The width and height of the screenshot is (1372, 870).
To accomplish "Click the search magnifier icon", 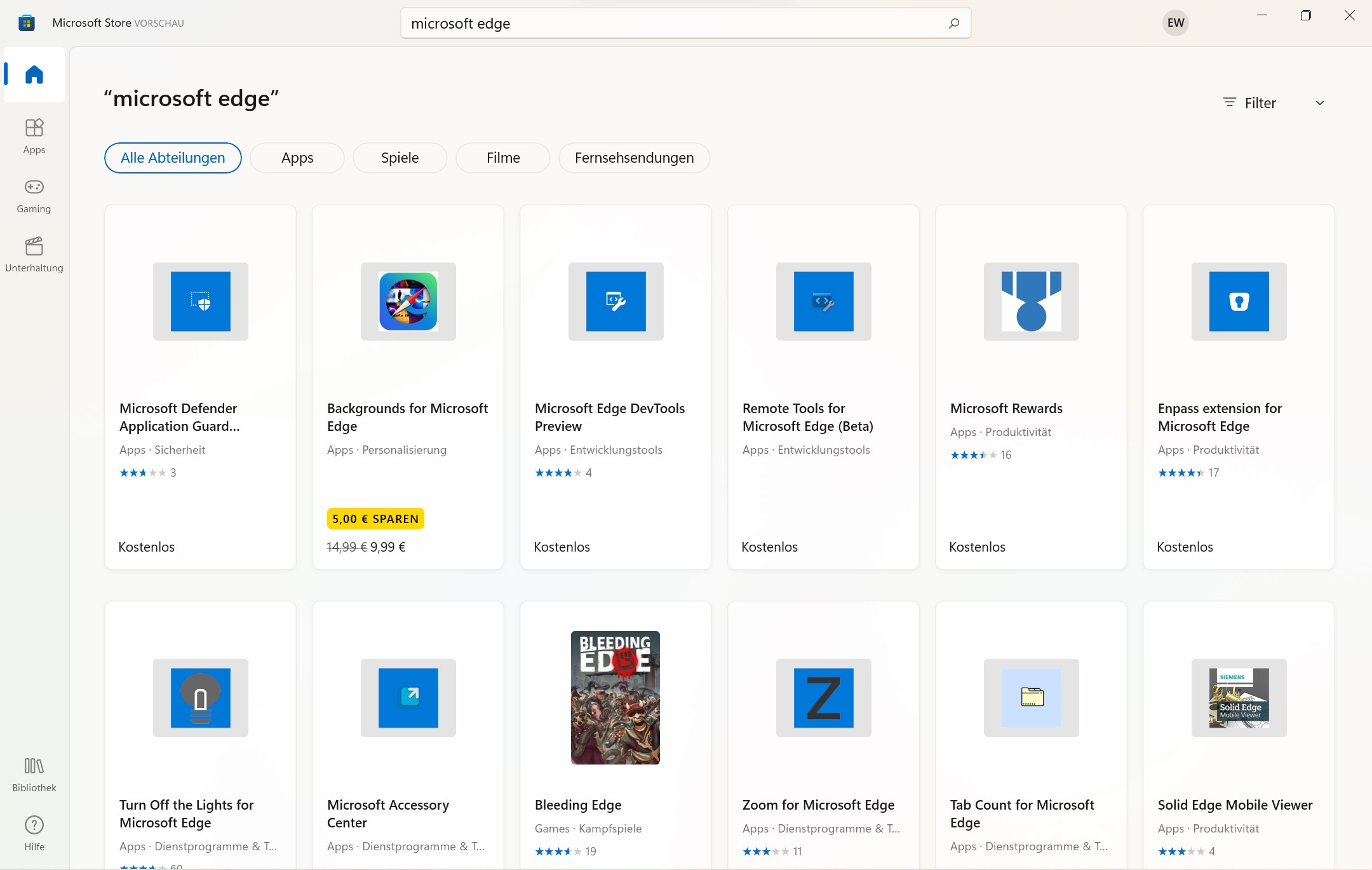I will click(x=954, y=24).
